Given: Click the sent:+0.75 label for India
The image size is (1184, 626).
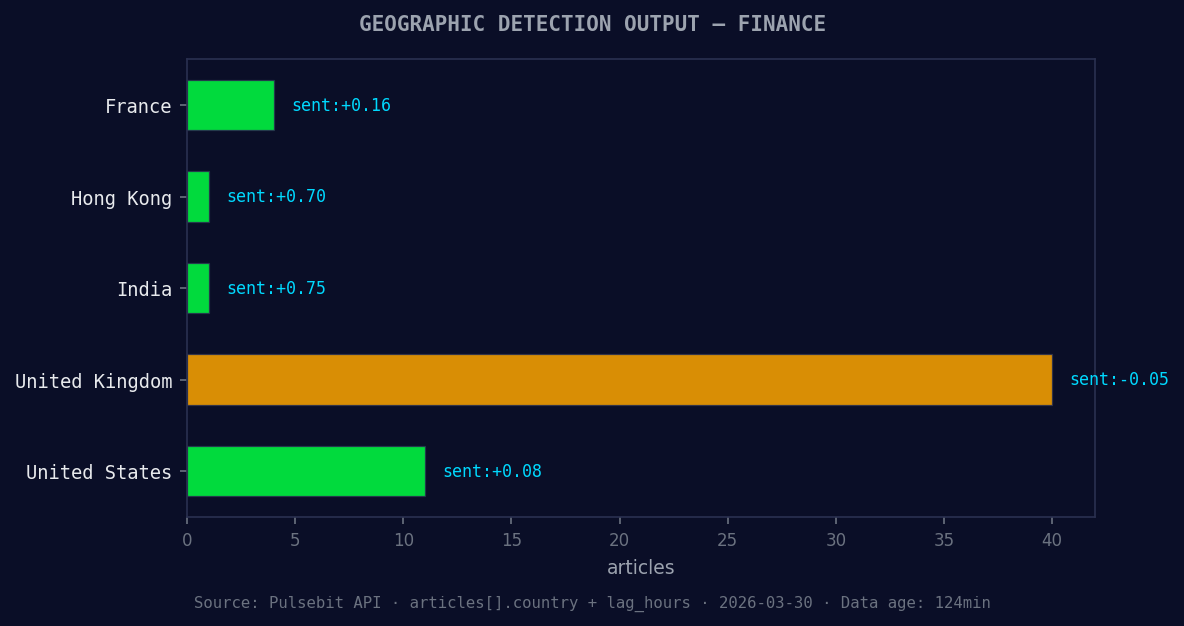Looking at the screenshot, I should click(277, 288).
